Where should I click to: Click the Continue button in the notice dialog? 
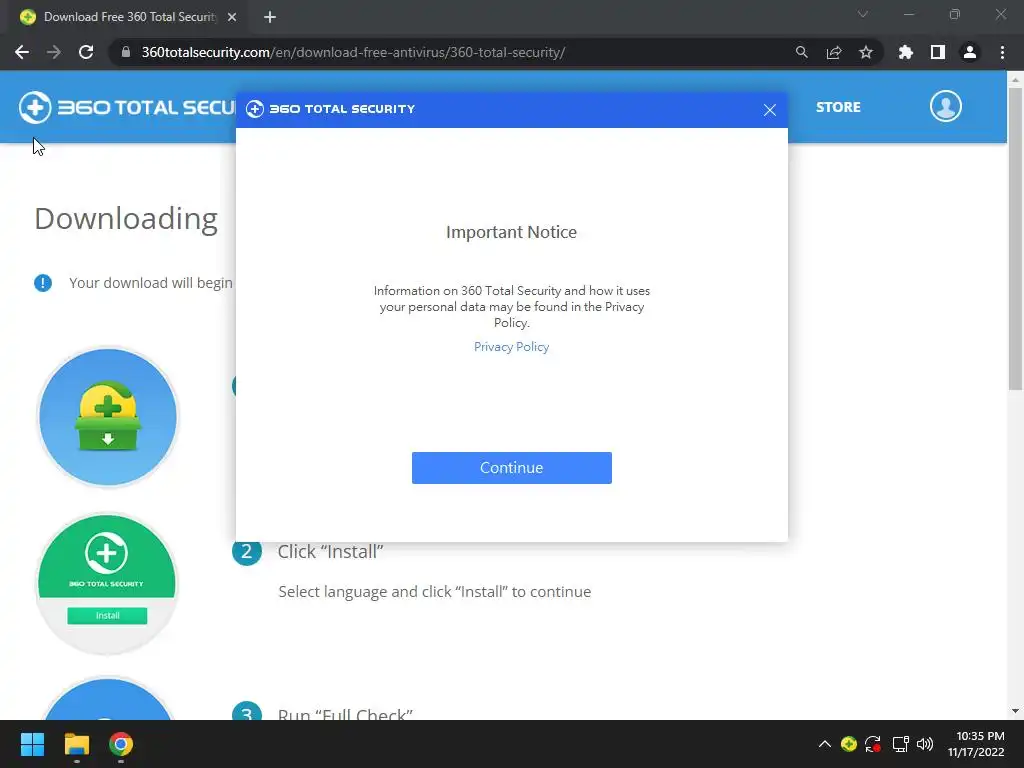(x=511, y=468)
